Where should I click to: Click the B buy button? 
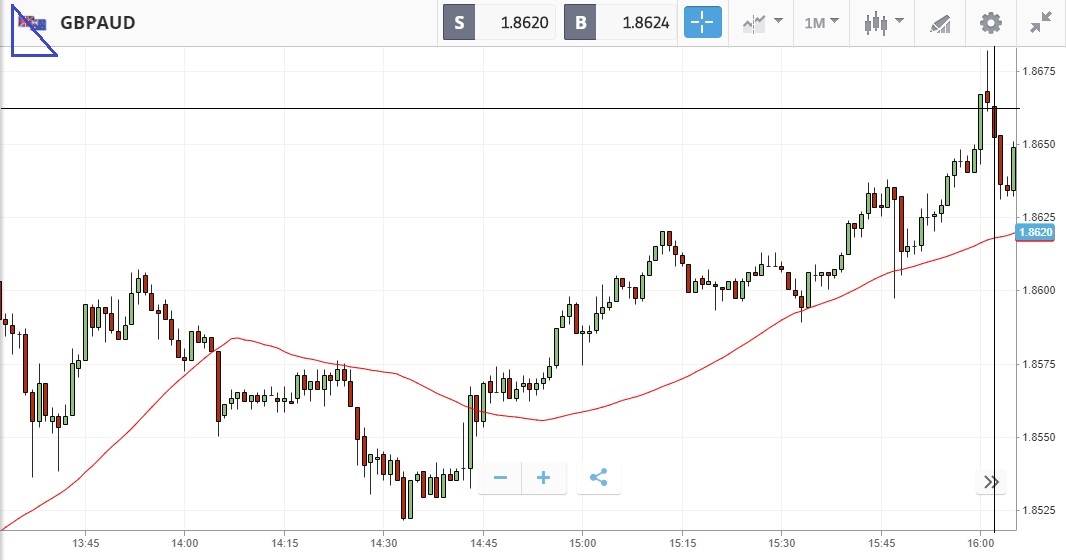[580, 22]
